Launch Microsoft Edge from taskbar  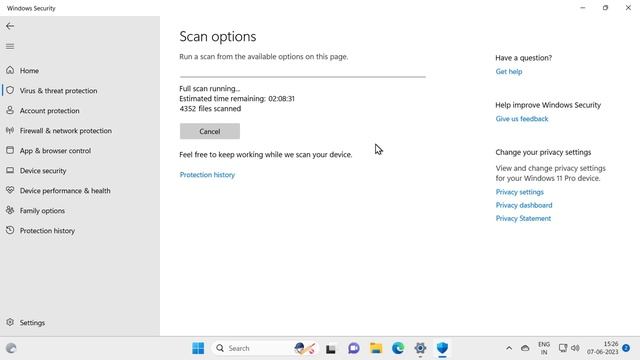pyautogui.click(x=398, y=348)
